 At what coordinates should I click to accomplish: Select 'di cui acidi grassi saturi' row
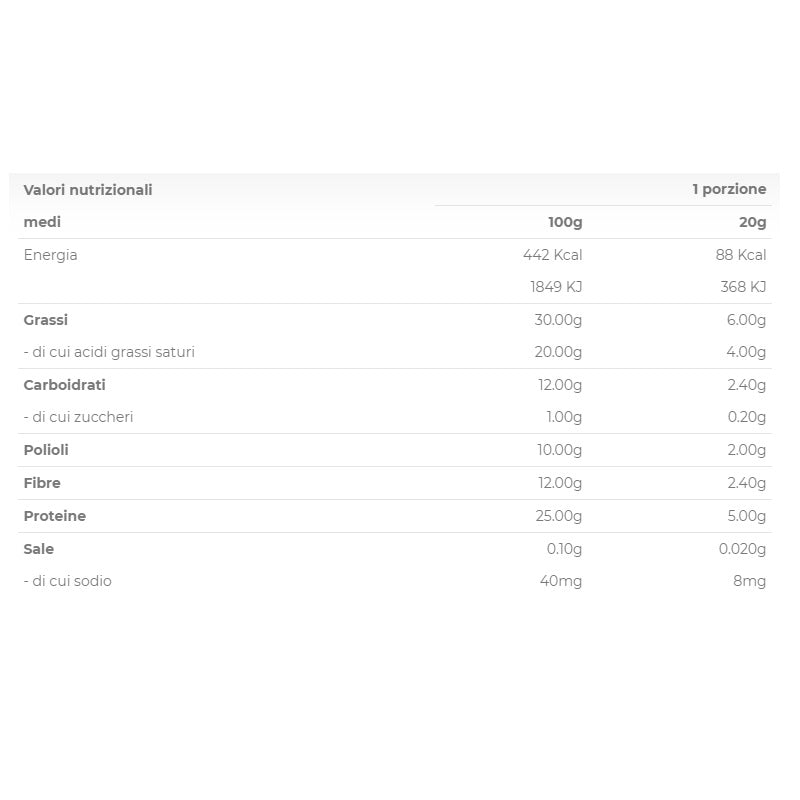pos(109,352)
